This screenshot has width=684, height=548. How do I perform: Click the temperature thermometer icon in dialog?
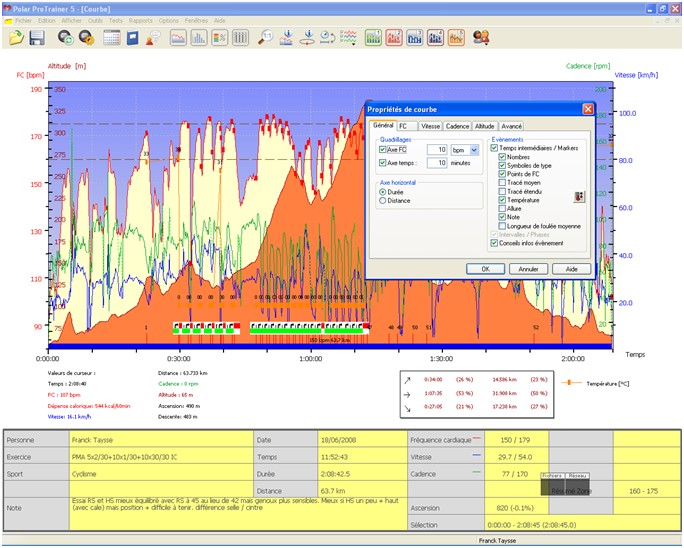click(x=578, y=197)
